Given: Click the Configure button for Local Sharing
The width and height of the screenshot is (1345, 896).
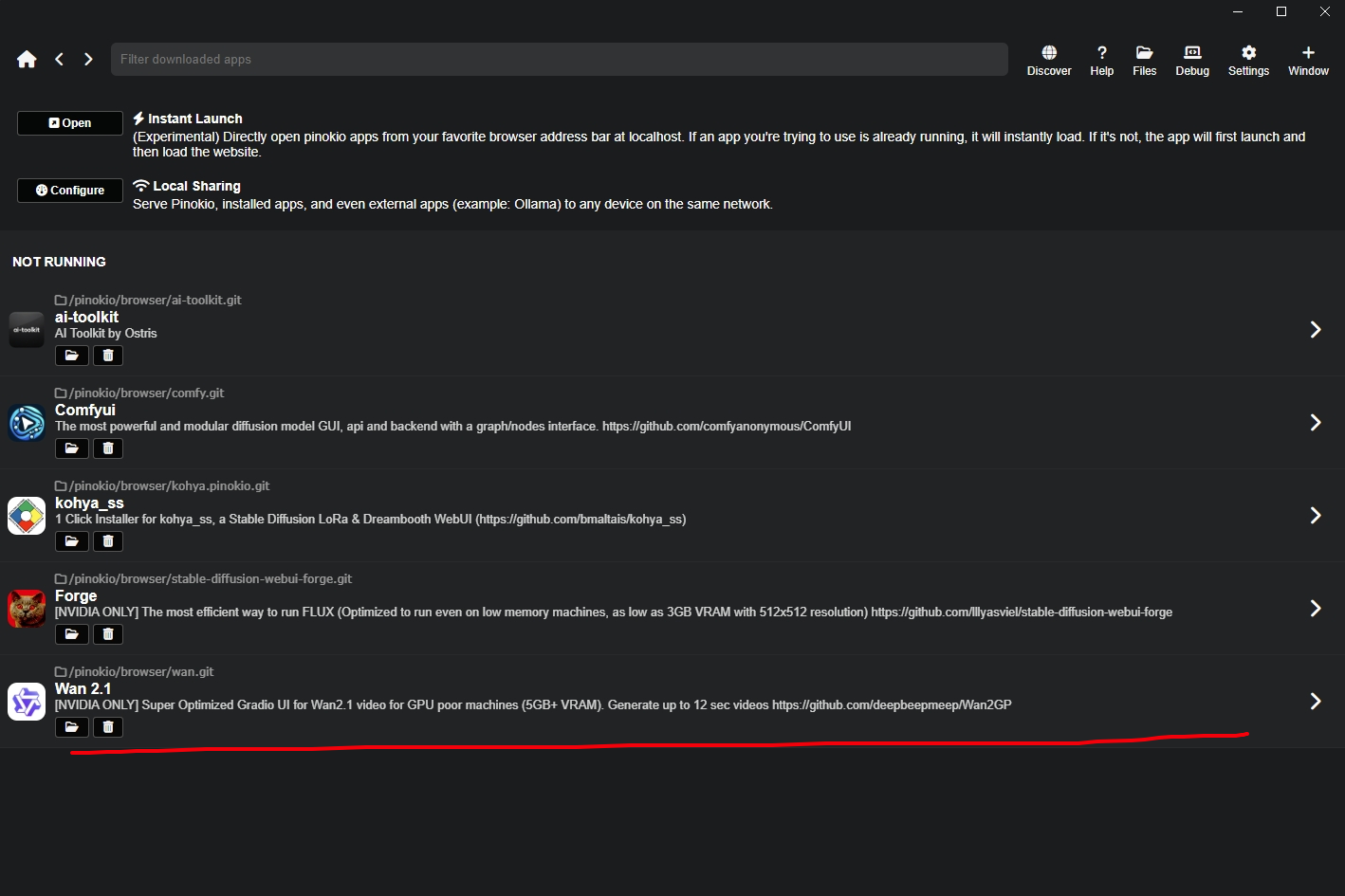Looking at the screenshot, I should [x=70, y=191].
